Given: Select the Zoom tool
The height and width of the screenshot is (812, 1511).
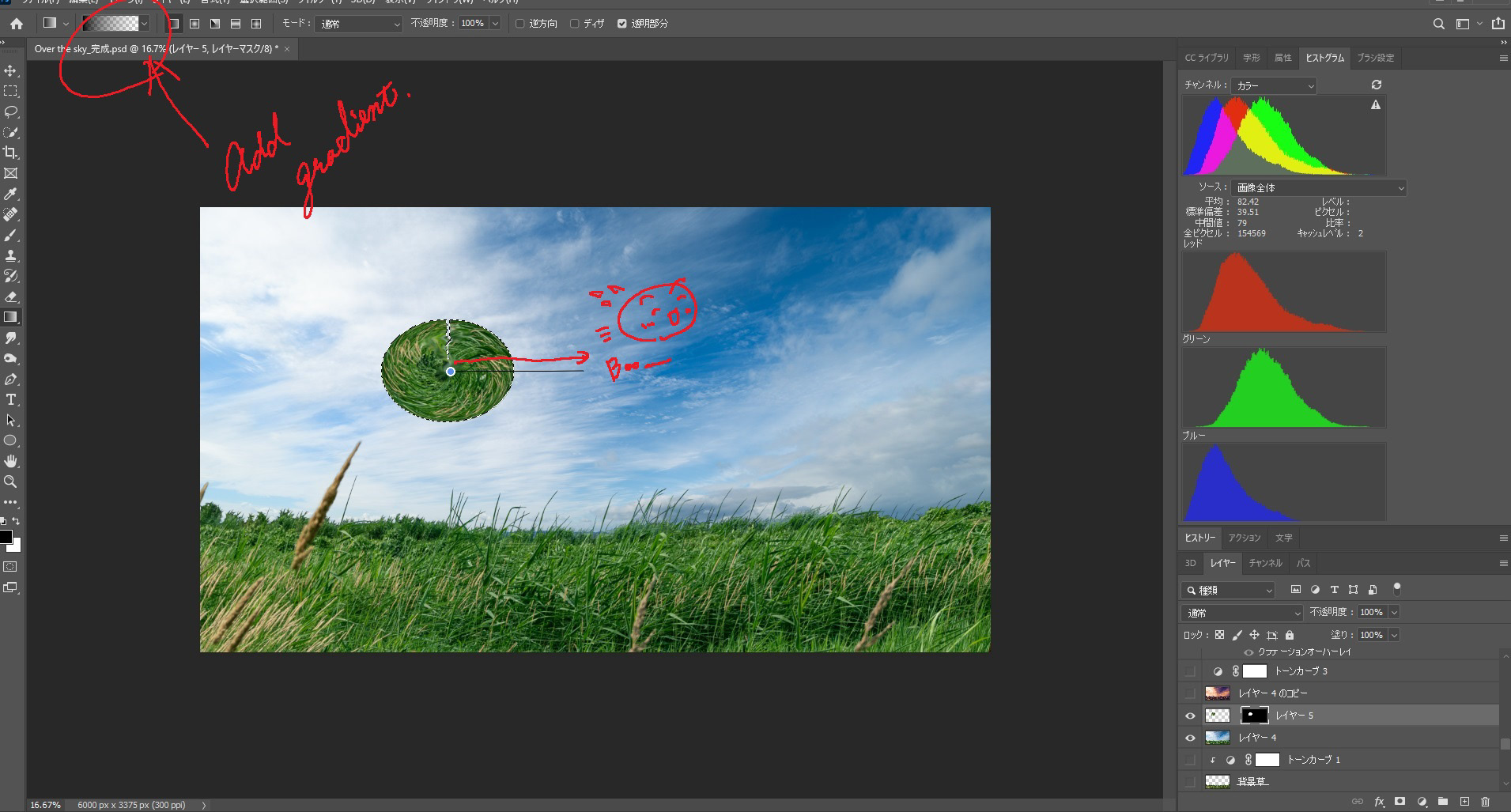Looking at the screenshot, I should 11,482.
